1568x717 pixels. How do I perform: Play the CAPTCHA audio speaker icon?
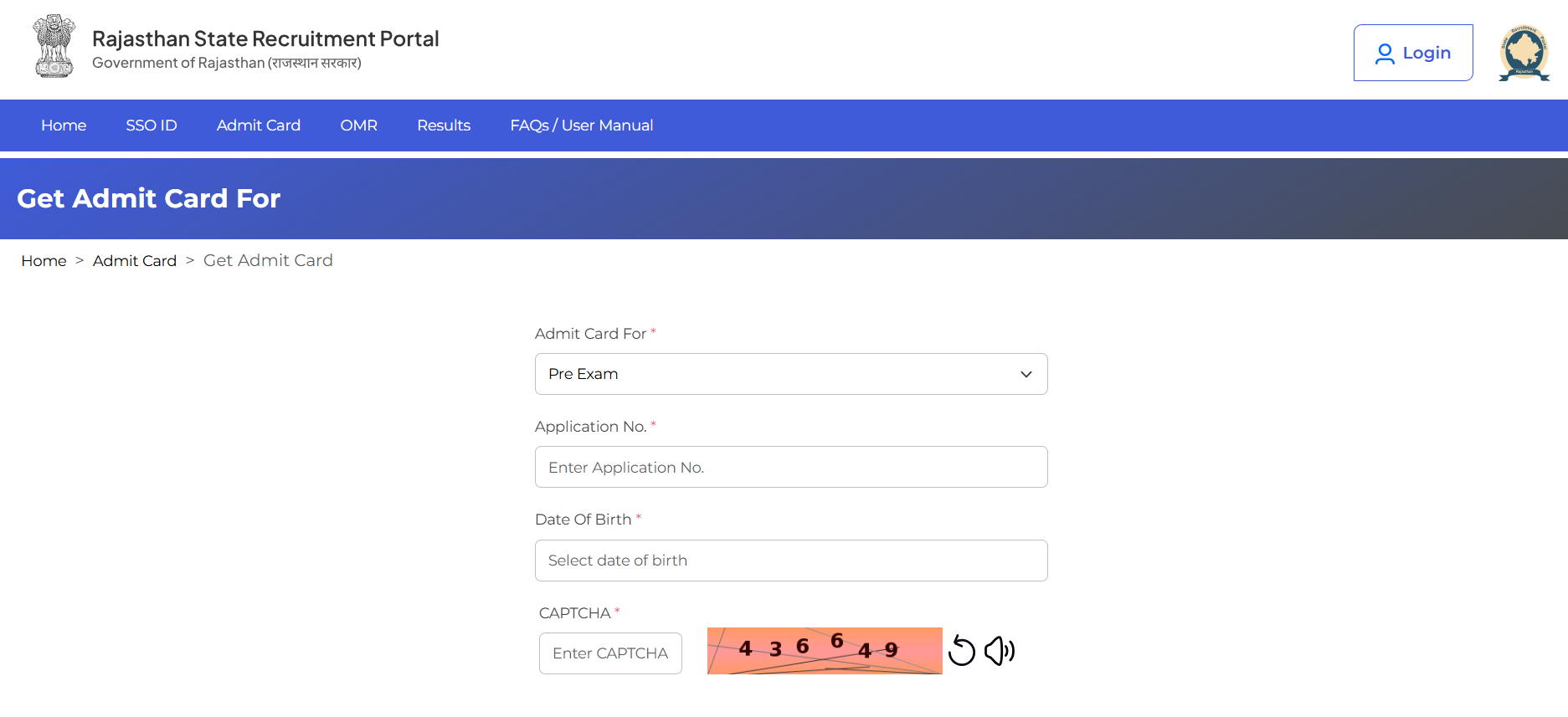coord(1000,651)
